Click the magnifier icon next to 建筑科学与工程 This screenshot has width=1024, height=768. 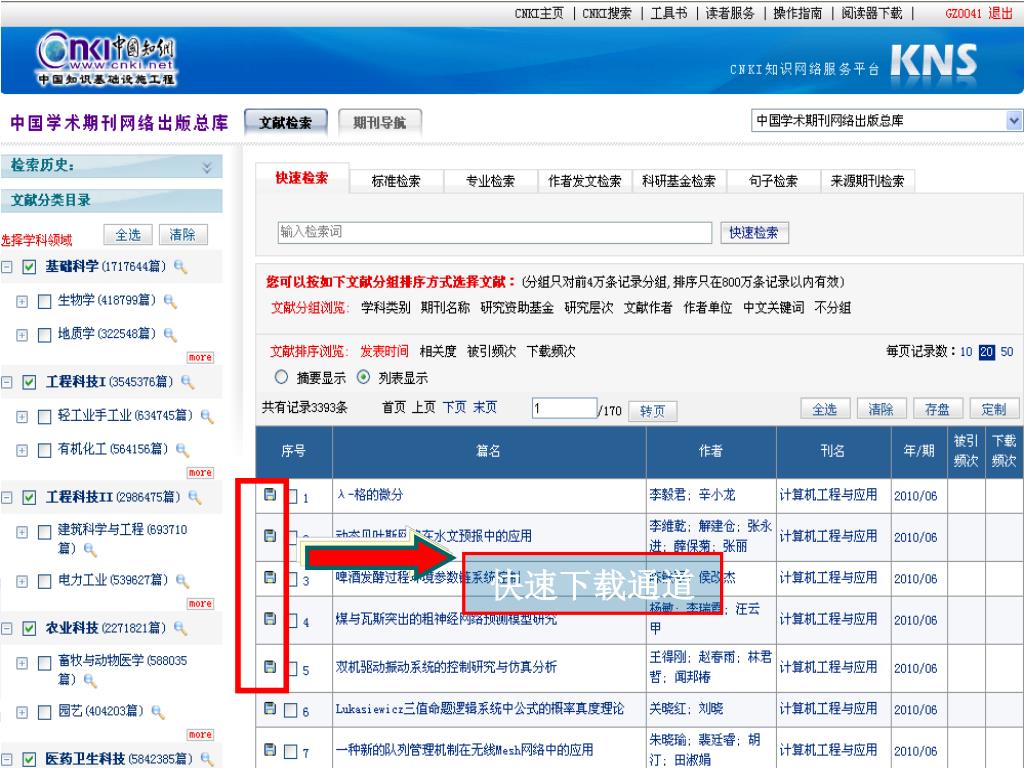(x=90, y=550)
